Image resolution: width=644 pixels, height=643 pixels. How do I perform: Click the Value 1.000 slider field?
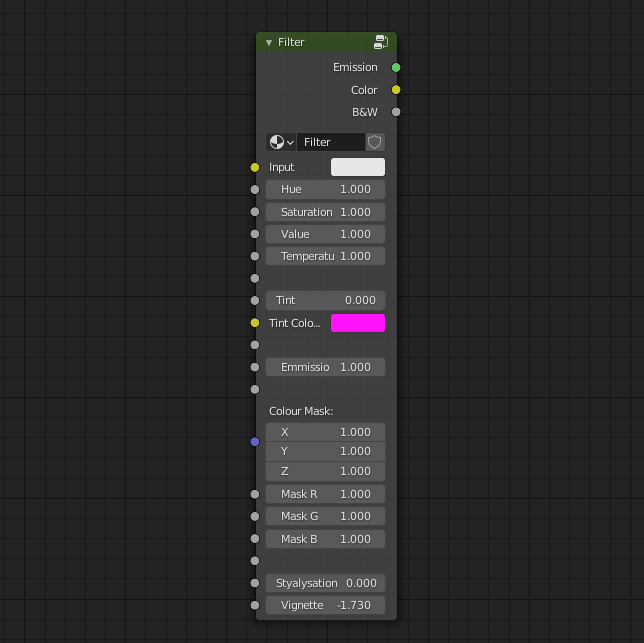click(x=325, y=234)
